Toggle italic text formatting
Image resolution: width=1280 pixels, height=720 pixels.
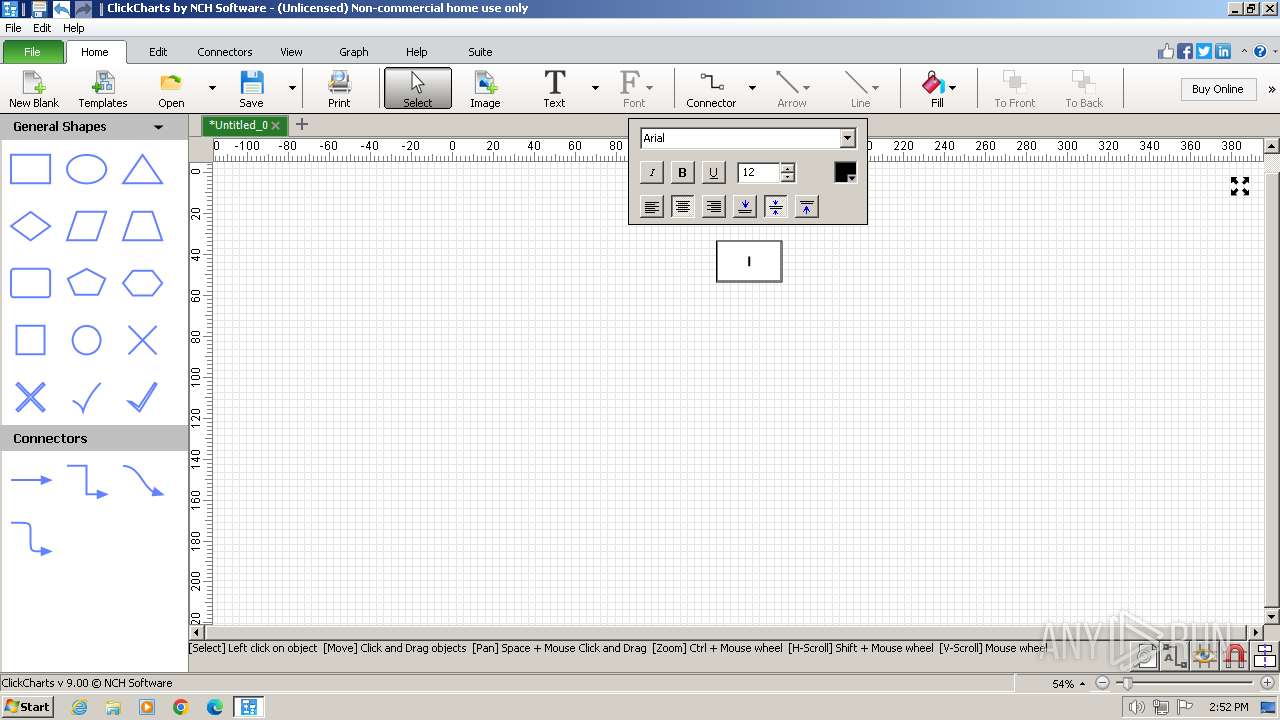(652, 173)
